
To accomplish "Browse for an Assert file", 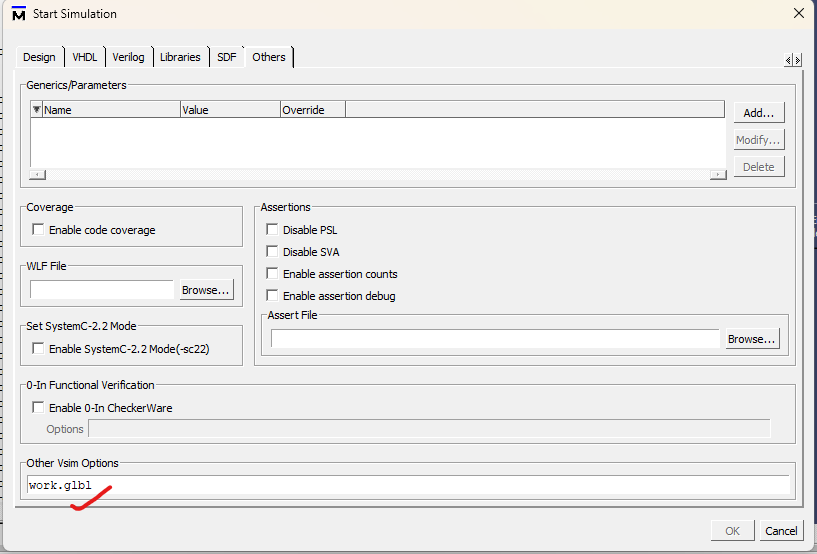I will (752, 339).
